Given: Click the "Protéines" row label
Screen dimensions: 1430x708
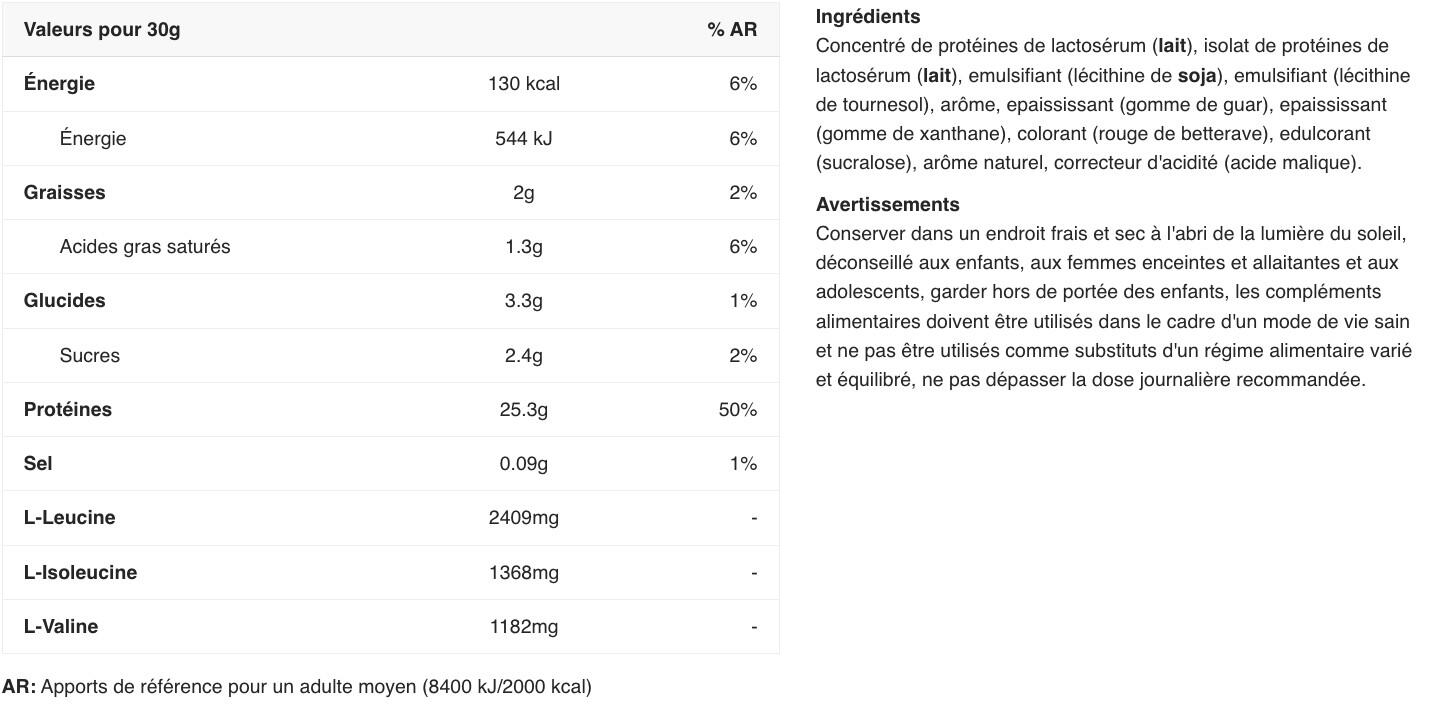Looking at the screenshot, I should (x=68, y=409).
